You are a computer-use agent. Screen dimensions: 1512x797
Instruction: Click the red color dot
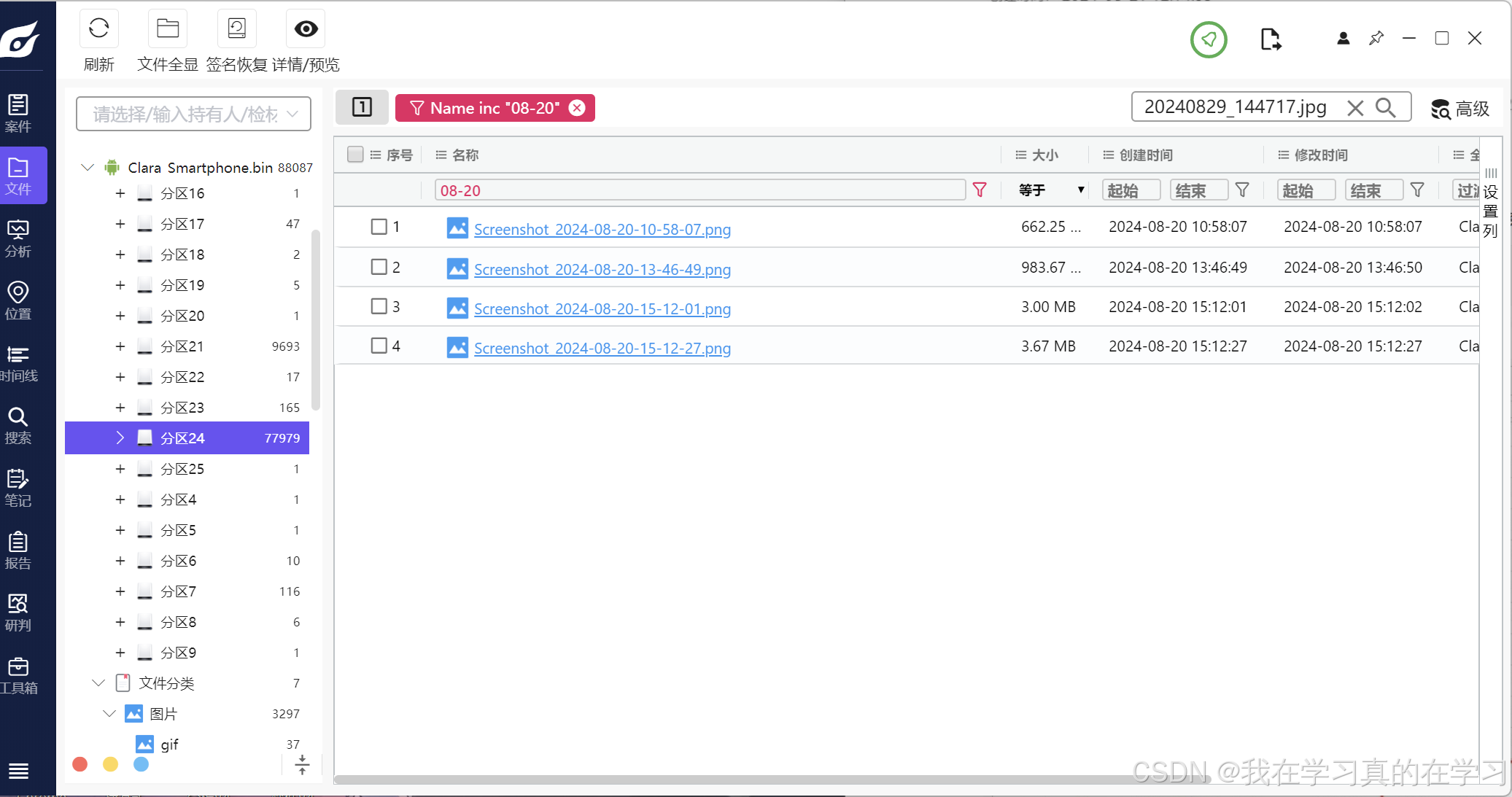[80, 764]
